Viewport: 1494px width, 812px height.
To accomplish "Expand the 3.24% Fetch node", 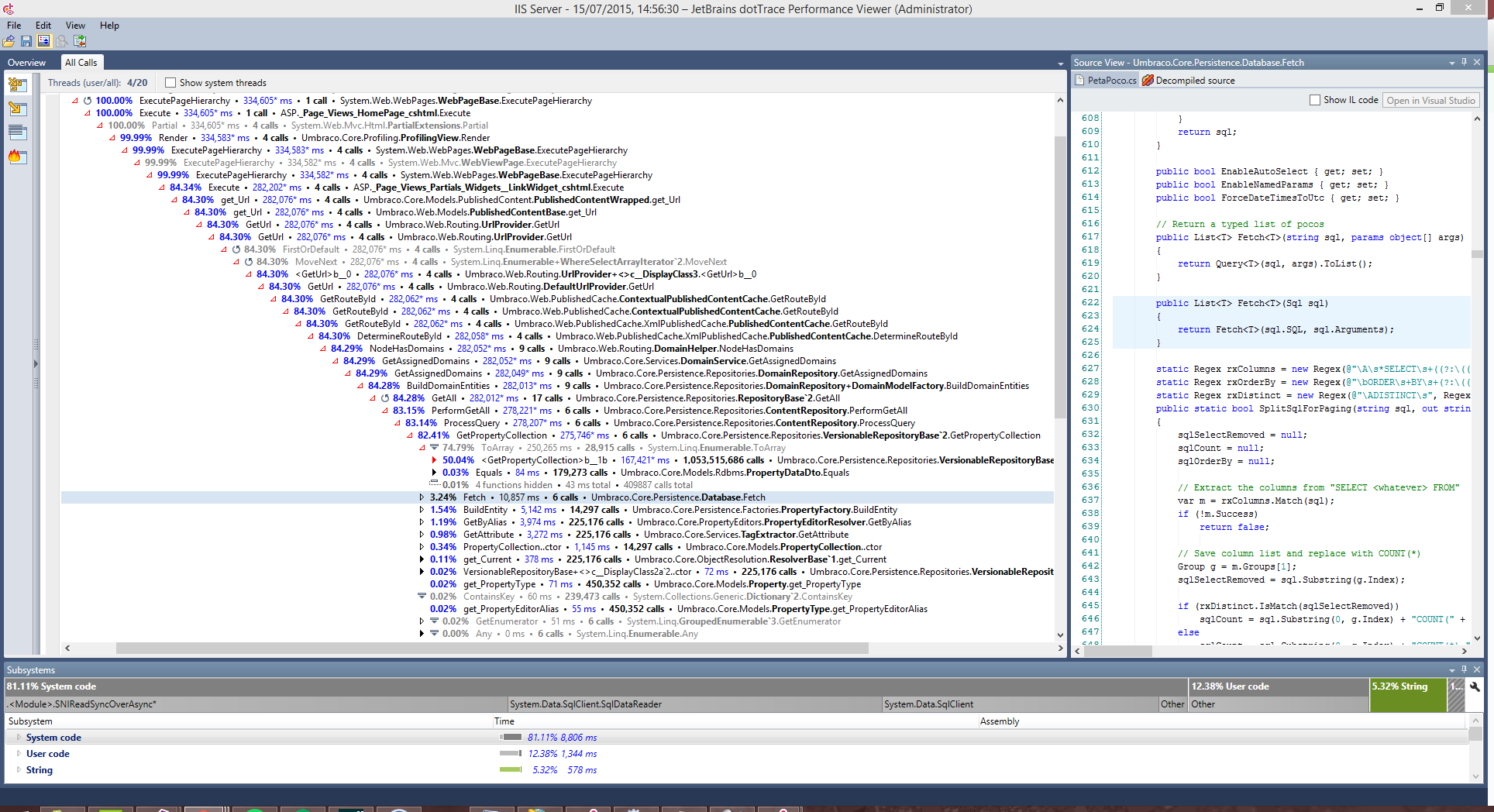I will (422, 497).
